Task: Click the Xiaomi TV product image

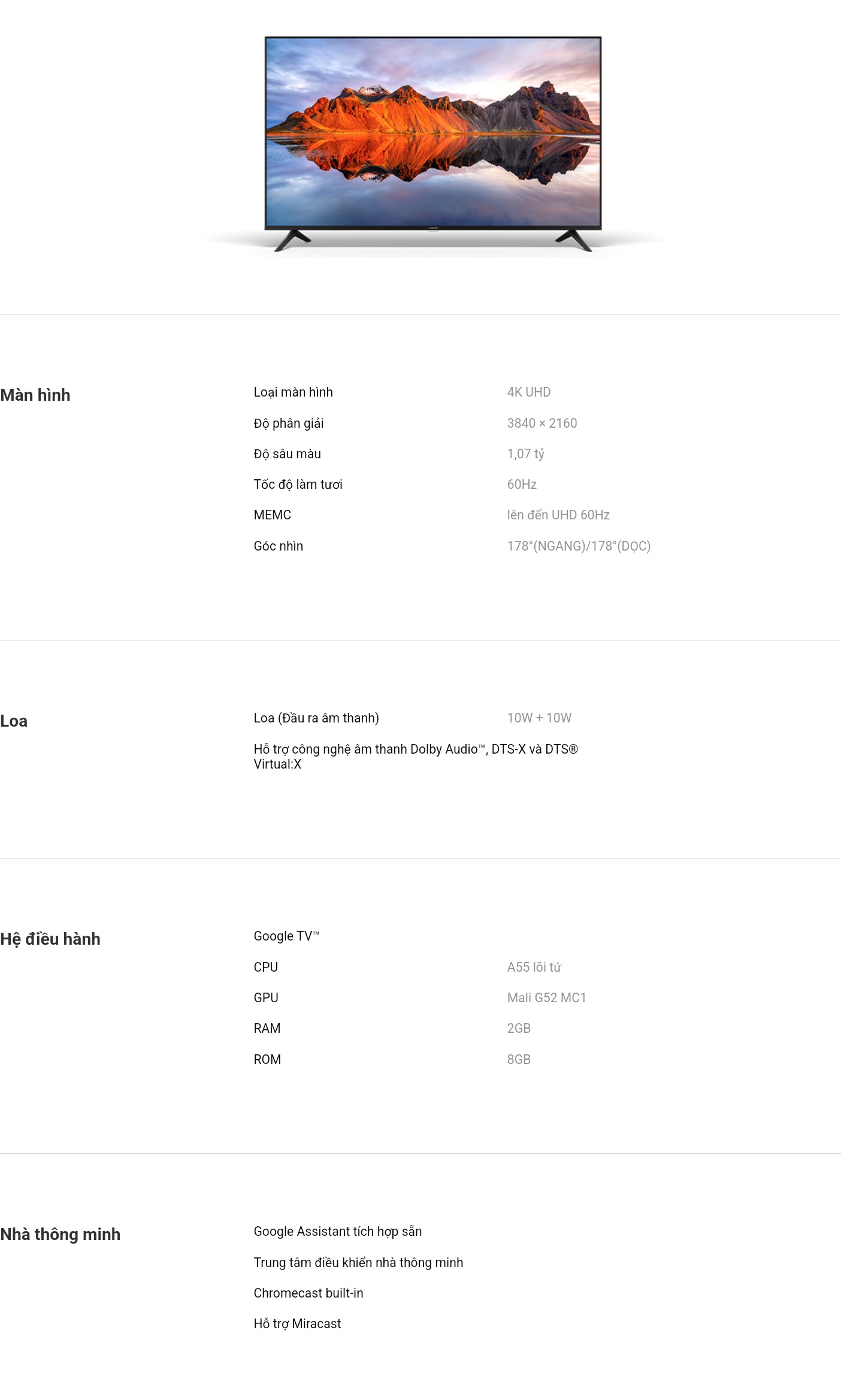Action: coord(432,144)
